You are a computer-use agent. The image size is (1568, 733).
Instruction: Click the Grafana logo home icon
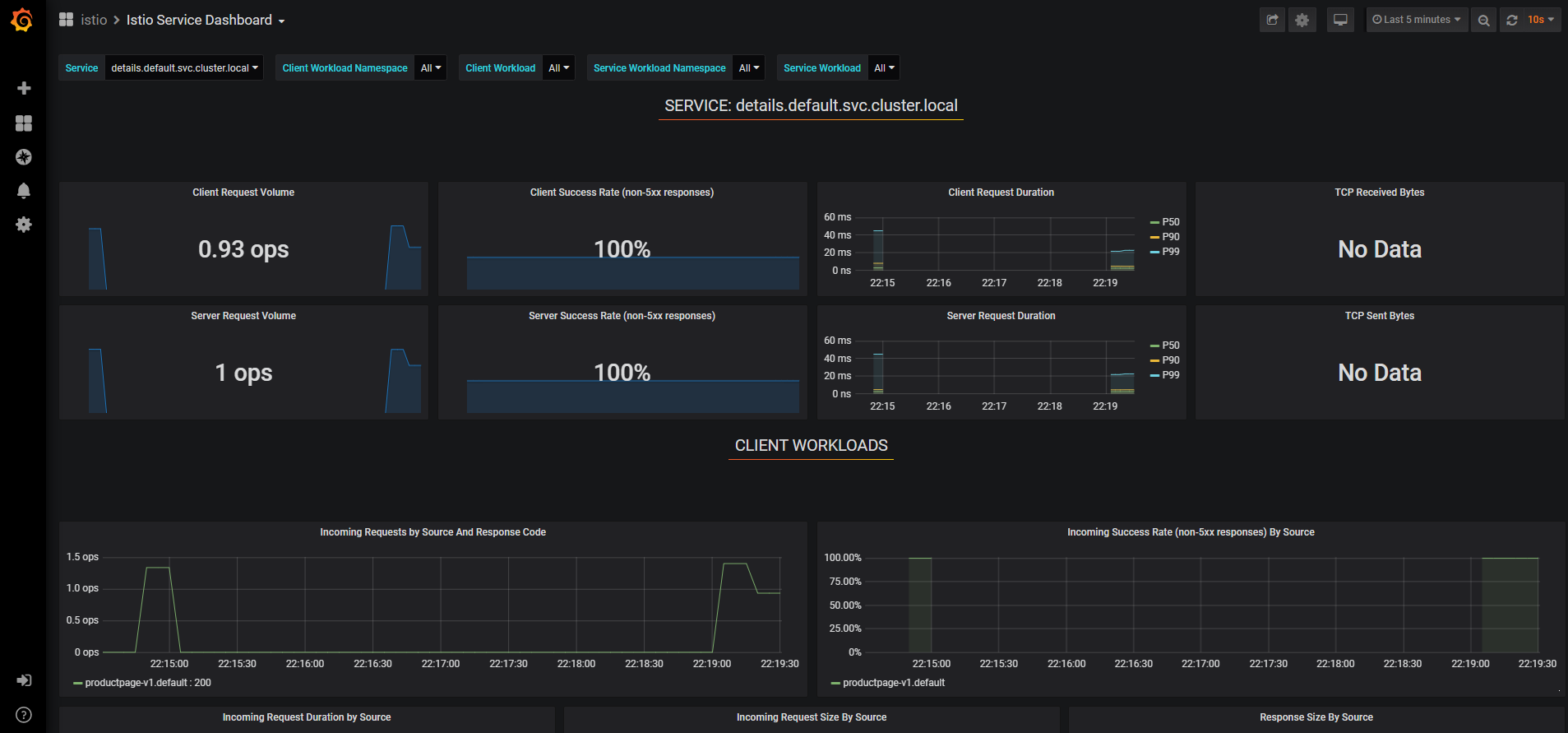[22, 20]
